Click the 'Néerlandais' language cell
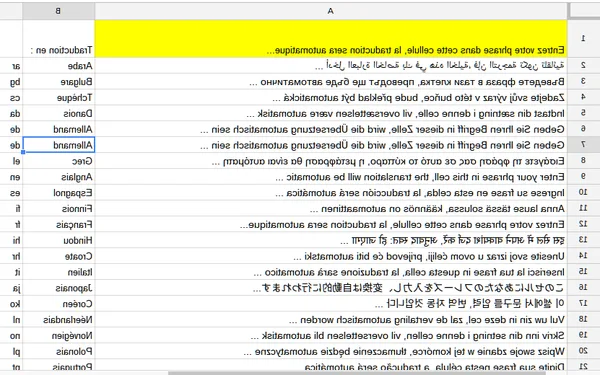Screen dimensions: 600x375 [59, 320]
